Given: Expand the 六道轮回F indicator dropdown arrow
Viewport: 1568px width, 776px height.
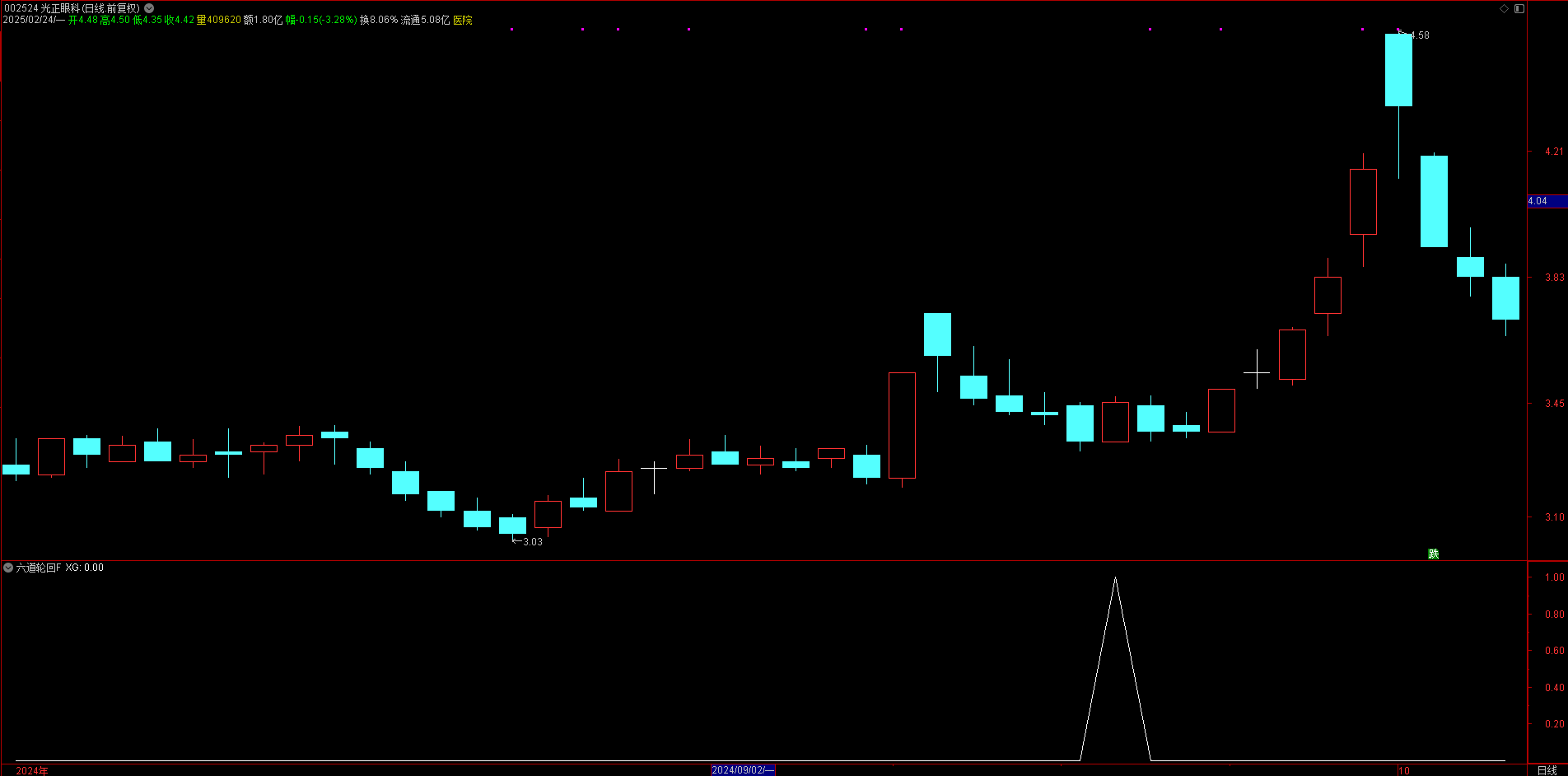Looking at the screenshot, I should [x=8, y=568].
